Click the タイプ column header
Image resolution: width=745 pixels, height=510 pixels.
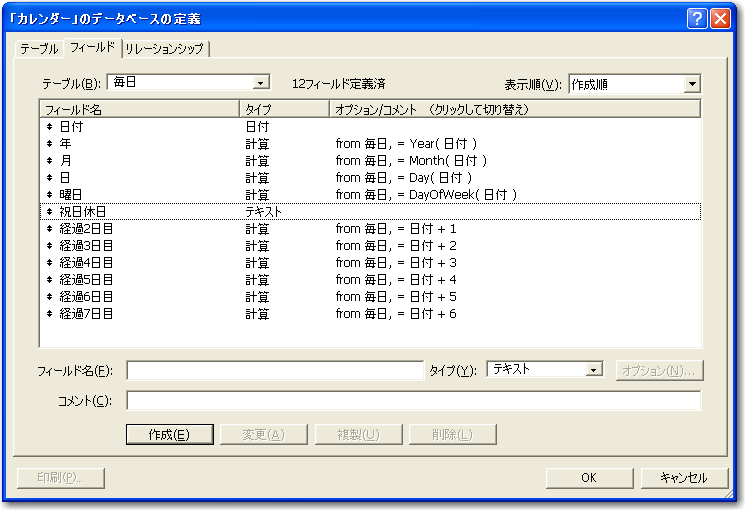pos(284,108)
